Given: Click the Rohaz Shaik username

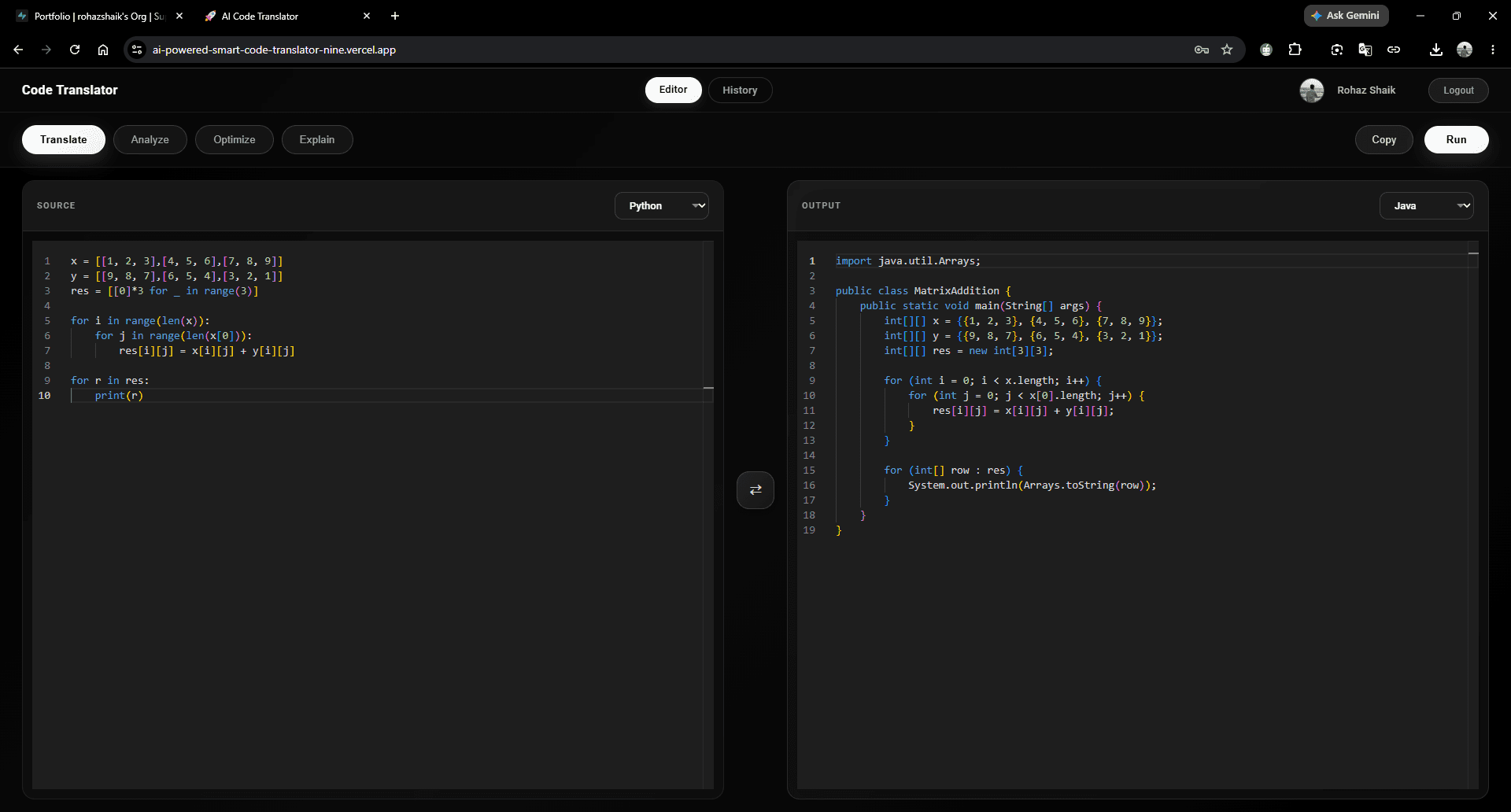Looking at the screenshot, I should pyautogui.click(x=1366, y=90).
